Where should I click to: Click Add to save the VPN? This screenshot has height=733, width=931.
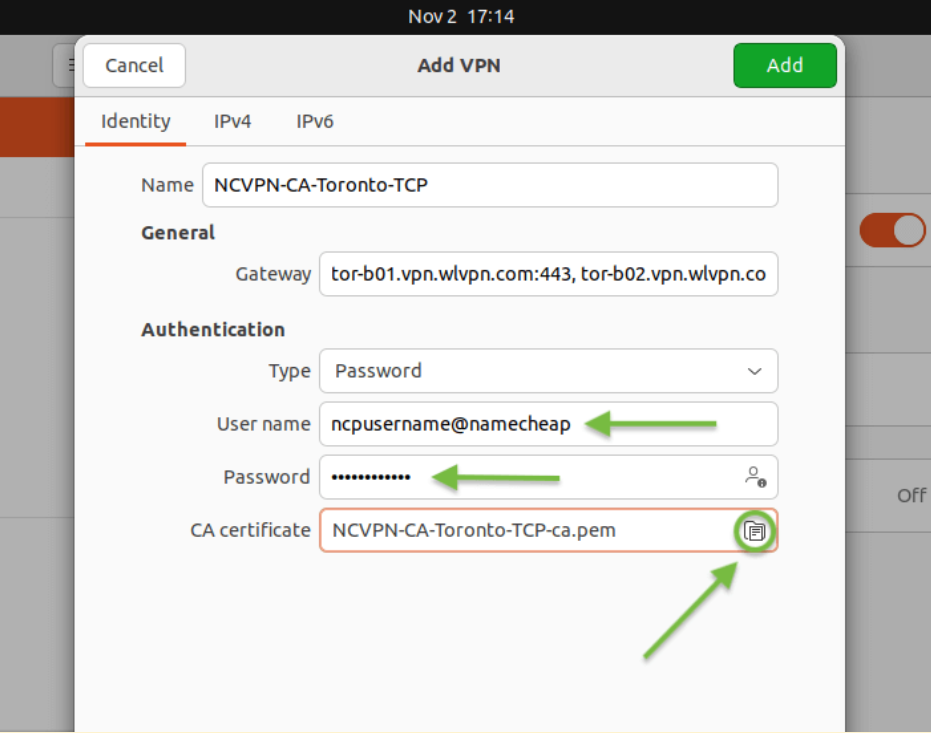pos(785,65)
